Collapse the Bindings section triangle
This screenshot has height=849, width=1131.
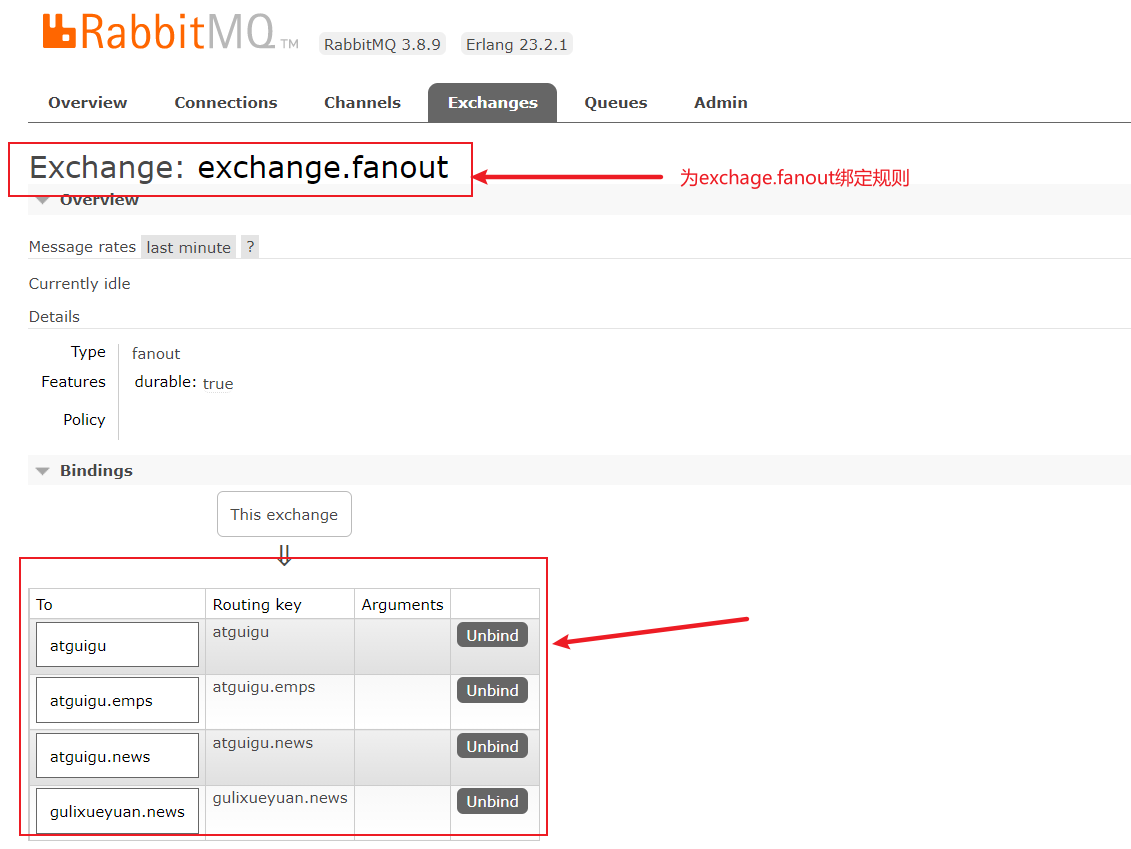tap(43, 471)
